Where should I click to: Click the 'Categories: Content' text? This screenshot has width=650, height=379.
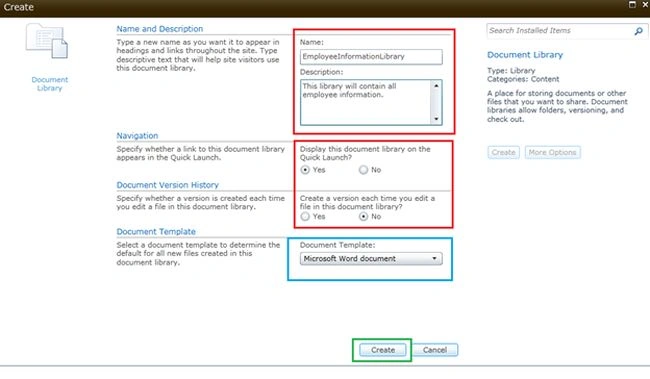click(x=523, y=79)
